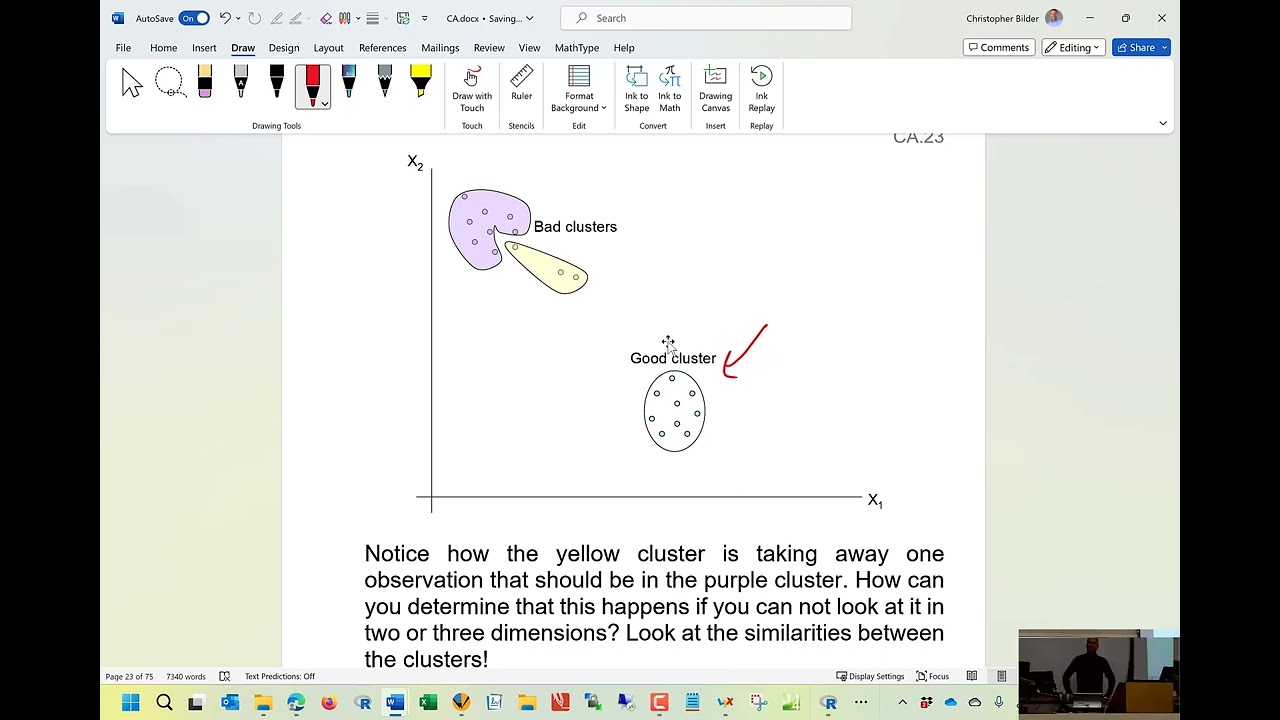
Task: Open the MathType tab
Action: coord(577,48)
